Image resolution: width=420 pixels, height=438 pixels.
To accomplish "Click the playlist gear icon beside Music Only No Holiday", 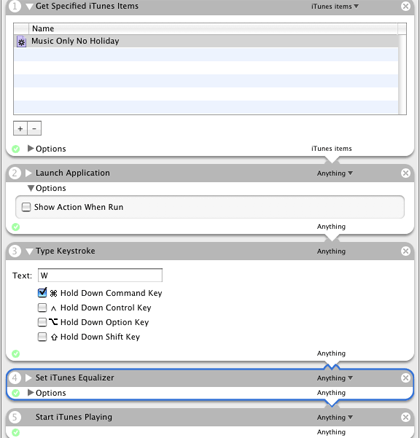I will (21, 42).
